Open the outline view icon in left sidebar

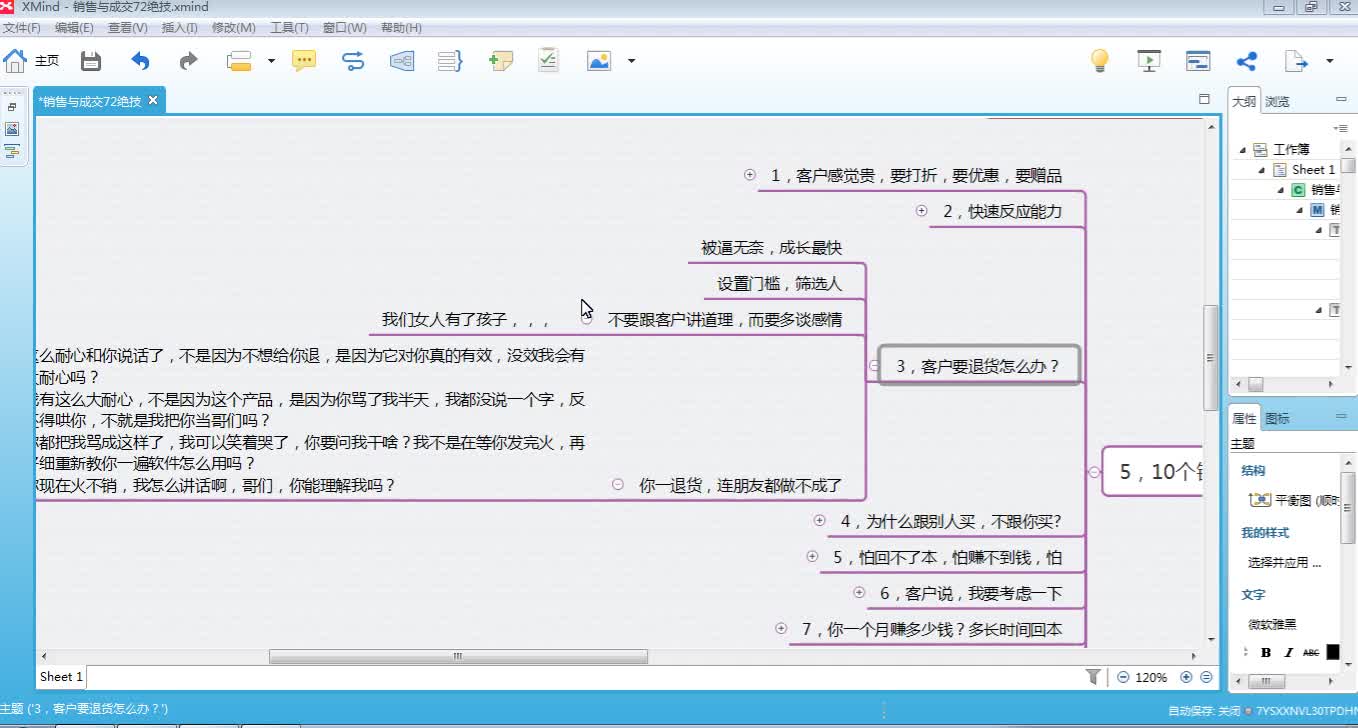pos(12,152)
